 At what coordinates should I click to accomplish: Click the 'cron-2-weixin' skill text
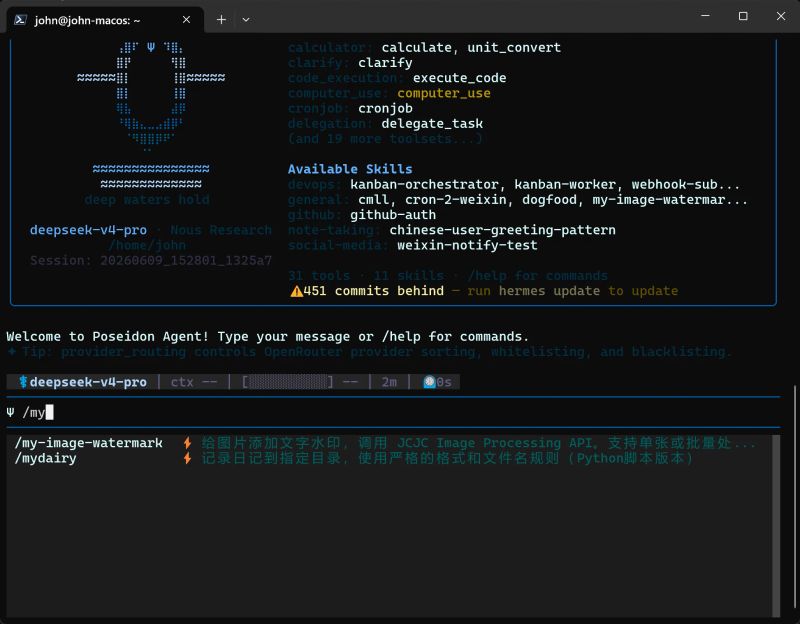[456, 199]
